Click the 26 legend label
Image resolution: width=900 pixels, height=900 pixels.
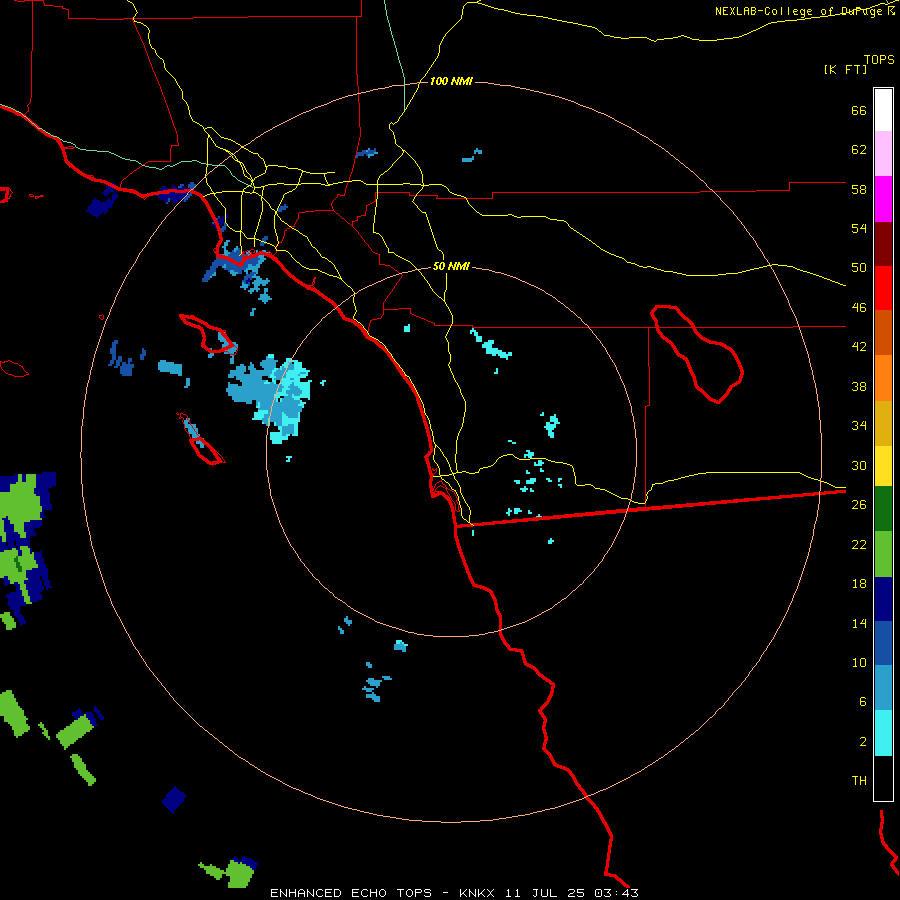coord(859,505)
